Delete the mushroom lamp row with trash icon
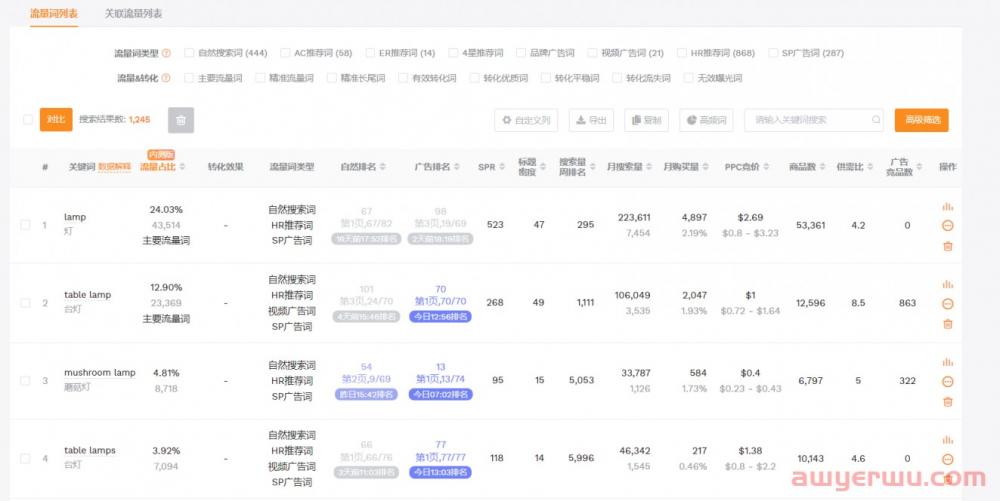The width and height of the screenshot is (1000, 501). click(x=947, y=401)
